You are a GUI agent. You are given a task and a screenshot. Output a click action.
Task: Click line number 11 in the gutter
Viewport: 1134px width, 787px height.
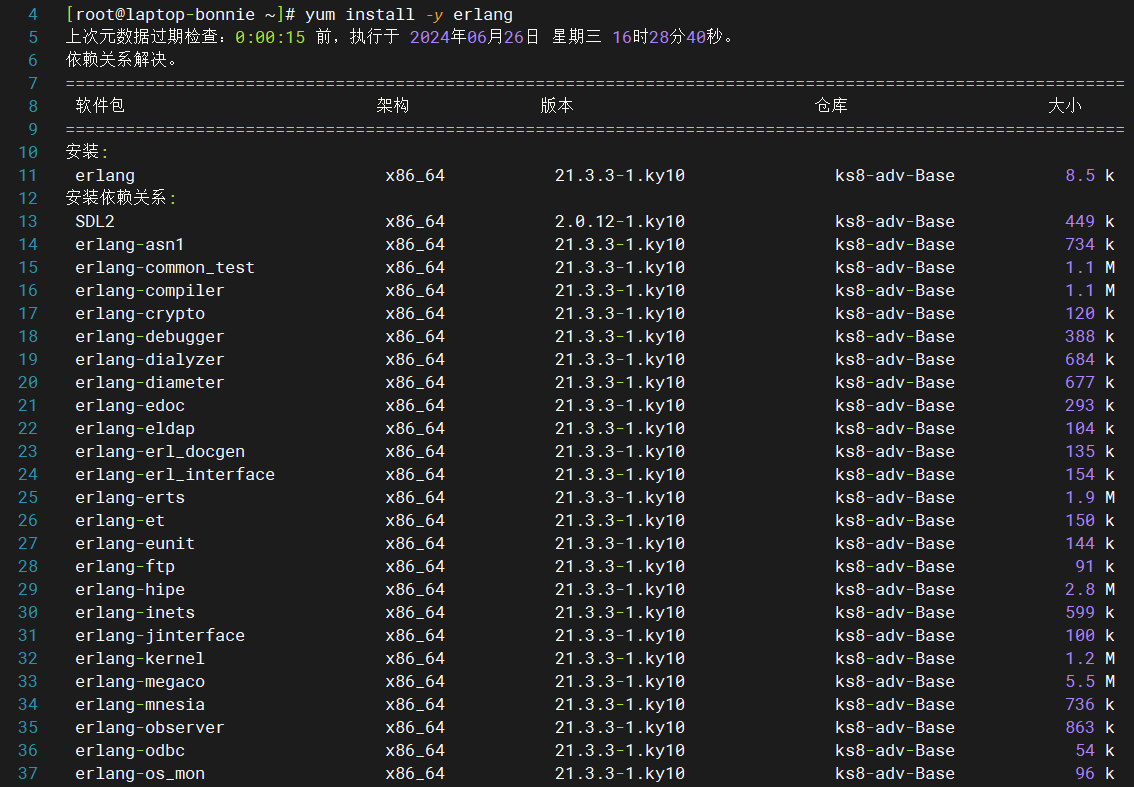tap(28, 175)
